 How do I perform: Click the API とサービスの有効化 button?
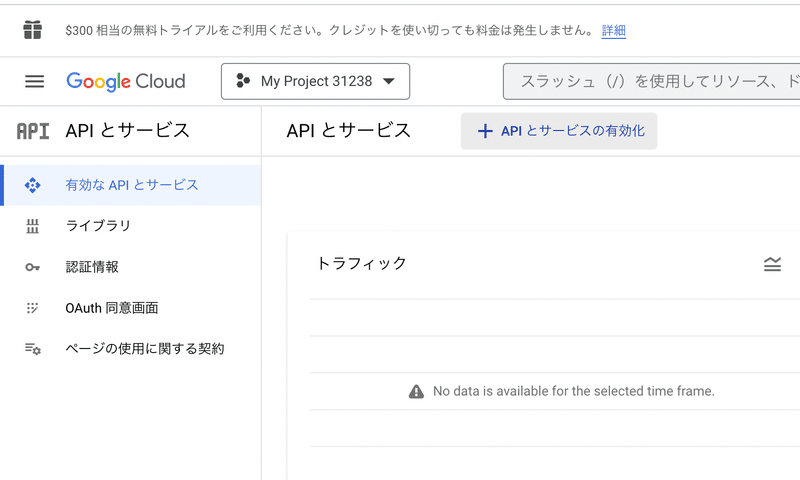pyautogui.click(x=559, y=131)
